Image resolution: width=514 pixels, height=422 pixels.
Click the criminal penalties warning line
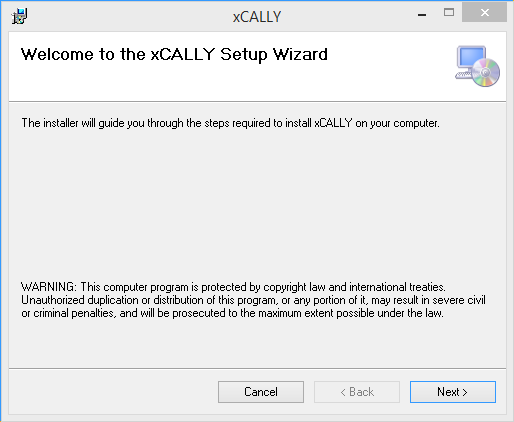(232, 313)
